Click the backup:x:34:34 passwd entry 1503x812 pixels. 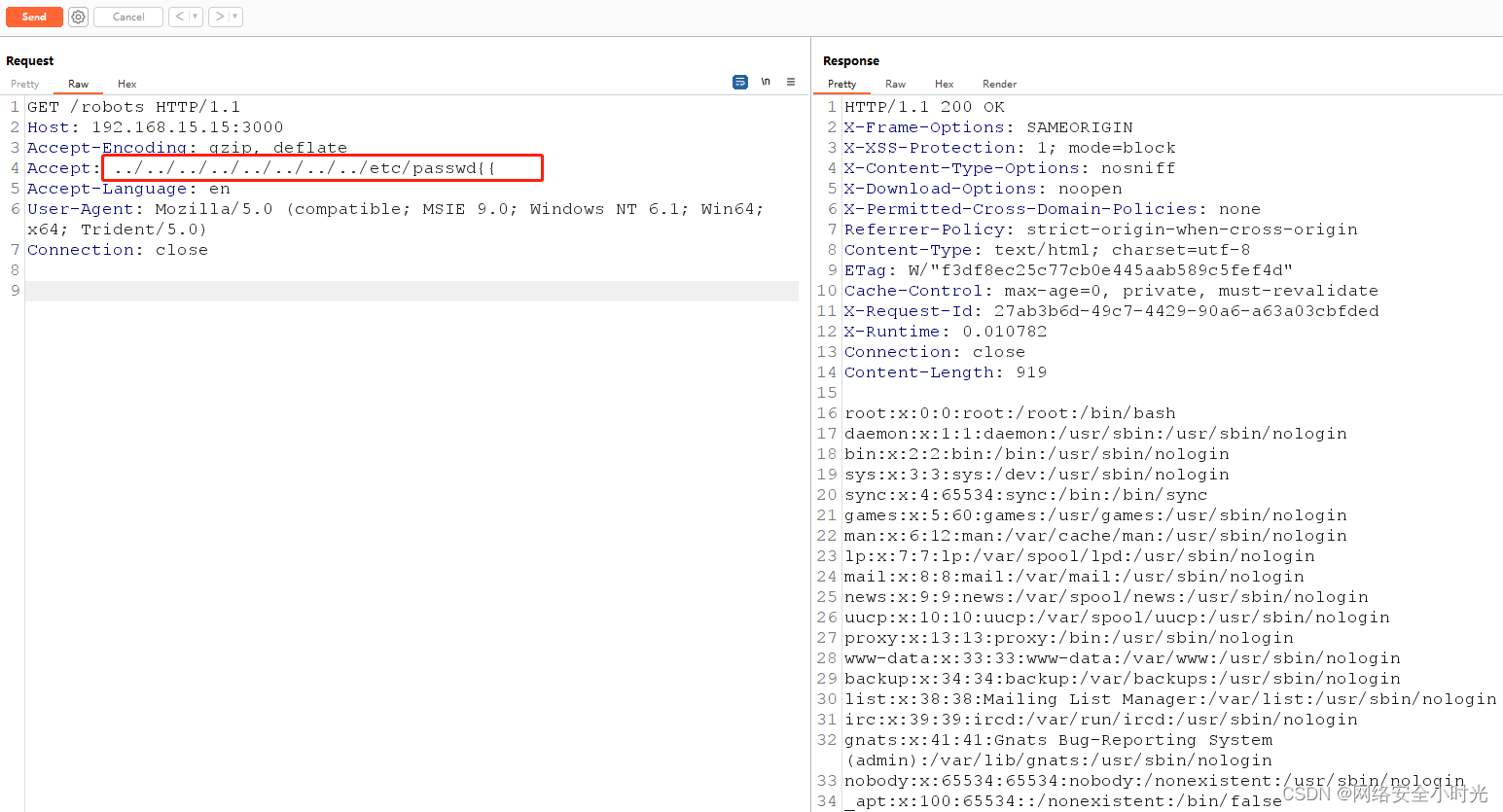[1123, 679]
